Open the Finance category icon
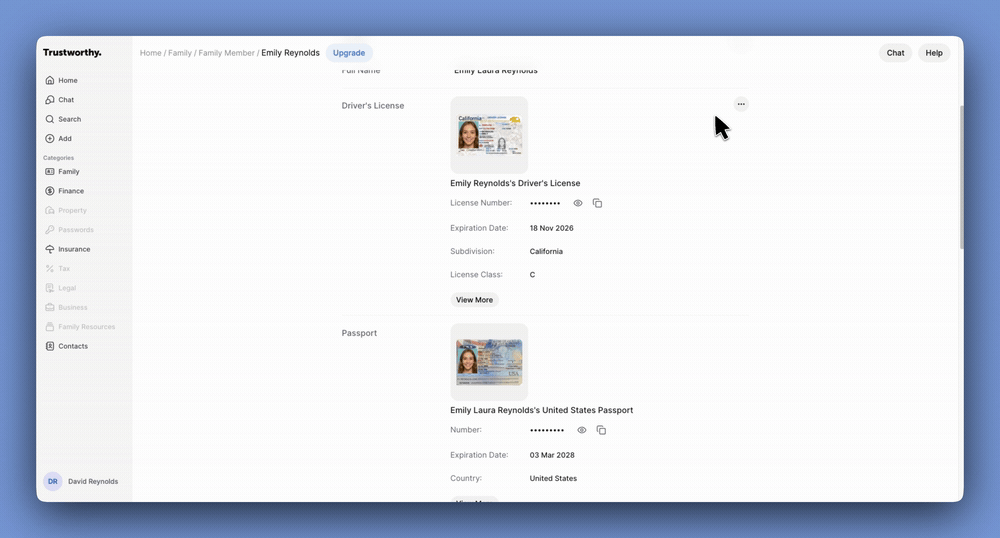1000x538 pixels. point(50,191)
